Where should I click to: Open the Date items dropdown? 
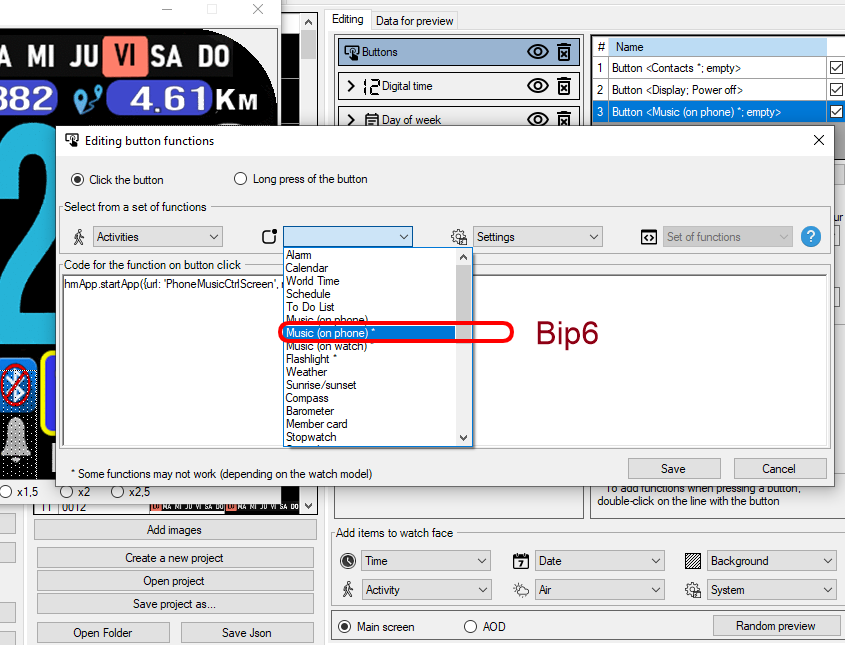[x=599, y=561]
